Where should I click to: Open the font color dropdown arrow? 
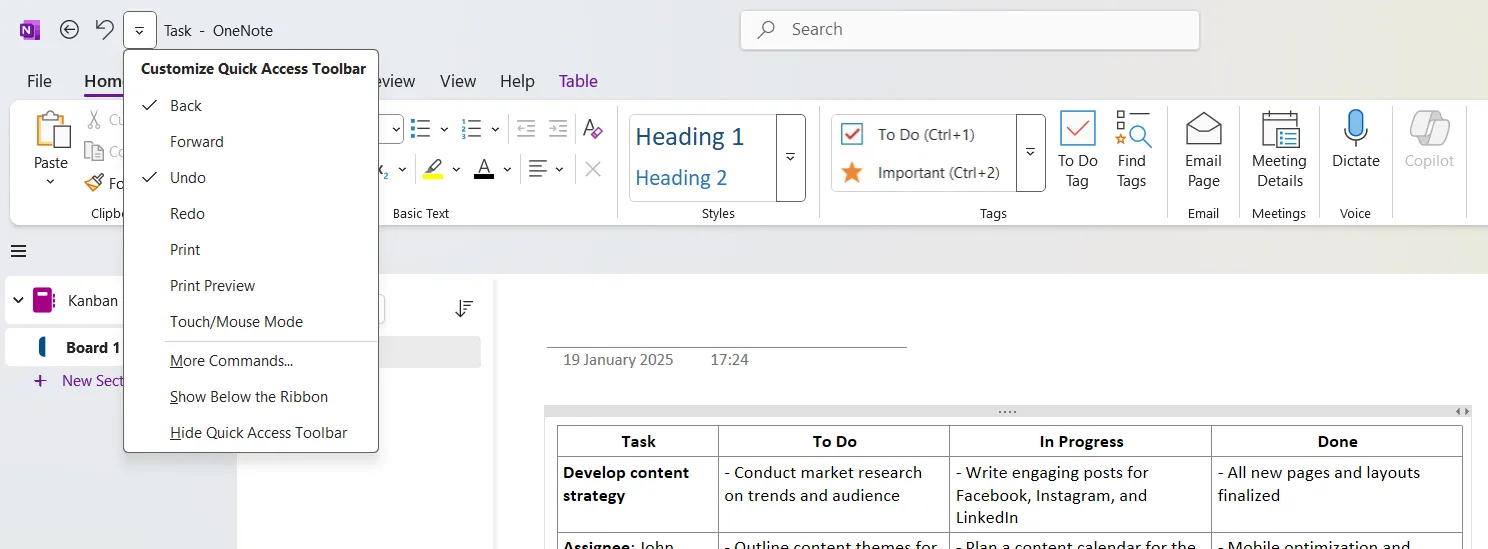(x=507, y=169)
